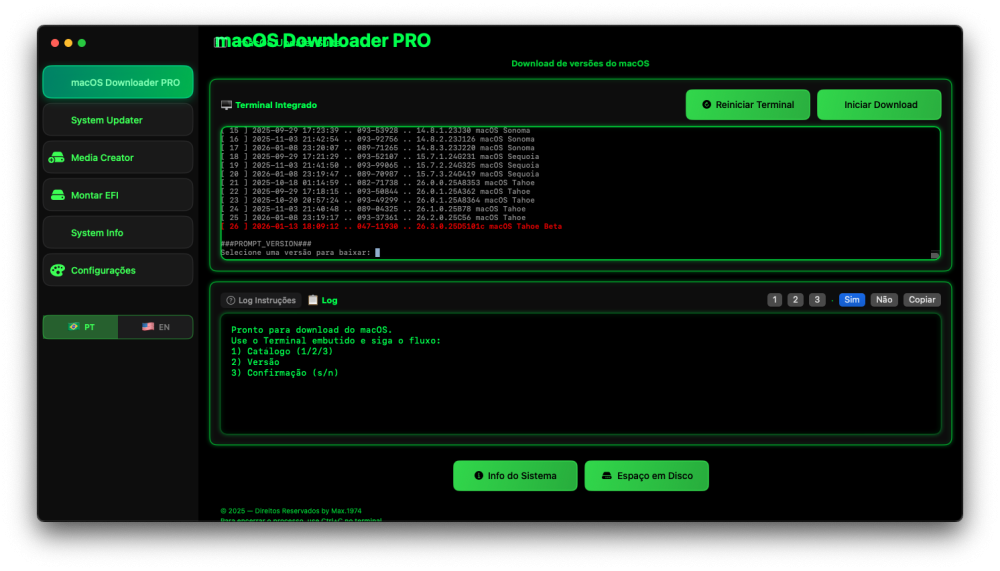The width and height of the screenshot is (1000, 571).
Task: Click terminal prompt 'Selecione uma versão para baixar'
Action: pos(296,253)
